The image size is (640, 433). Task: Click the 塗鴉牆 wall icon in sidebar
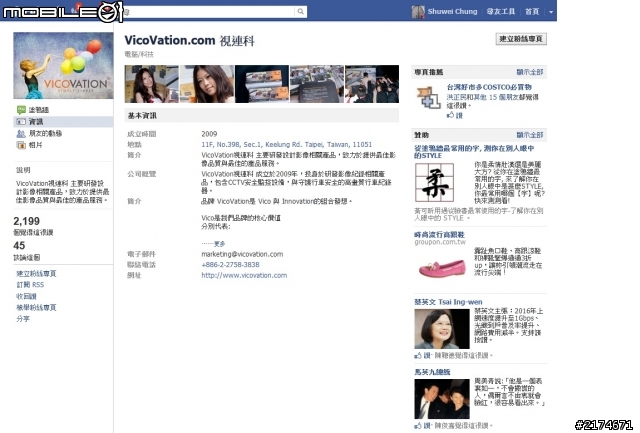pyautogui.click(x=21, y=110)
